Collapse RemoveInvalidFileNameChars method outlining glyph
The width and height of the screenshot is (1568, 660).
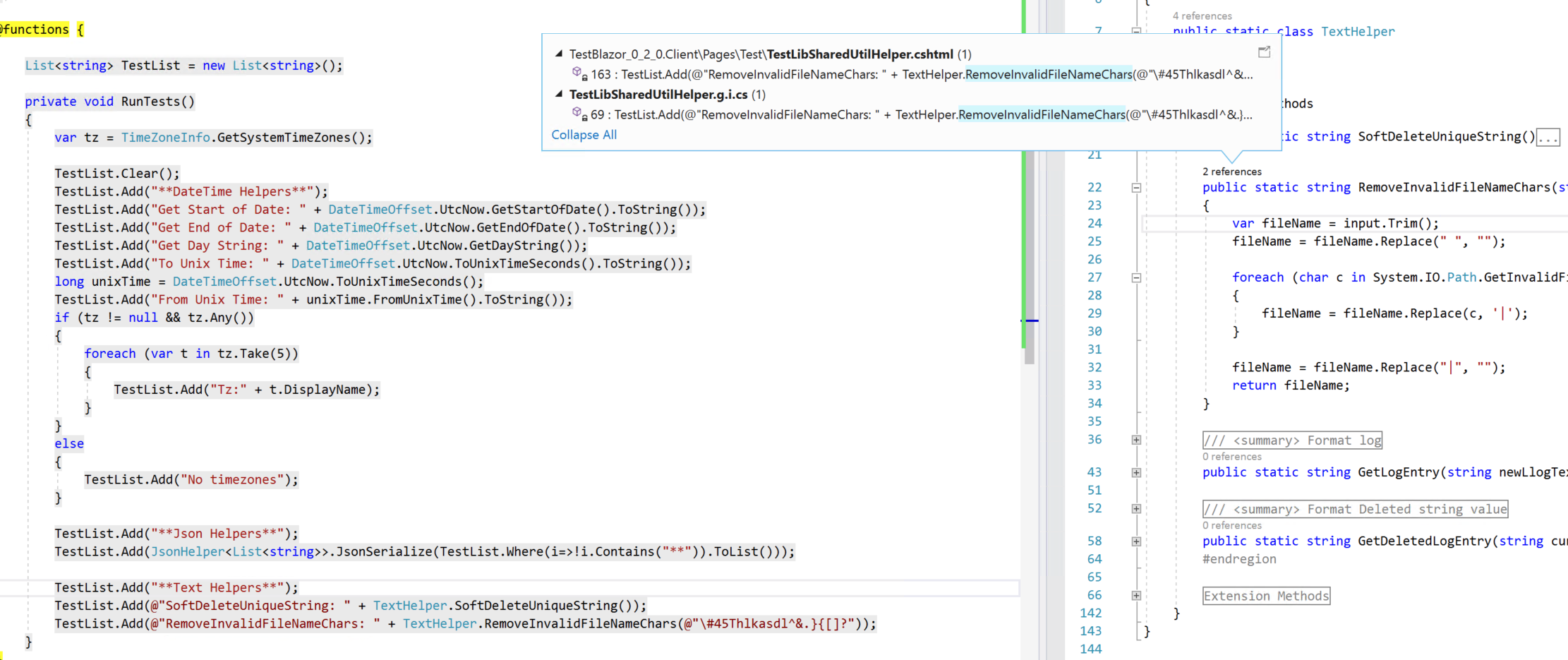click(1136, 188)
